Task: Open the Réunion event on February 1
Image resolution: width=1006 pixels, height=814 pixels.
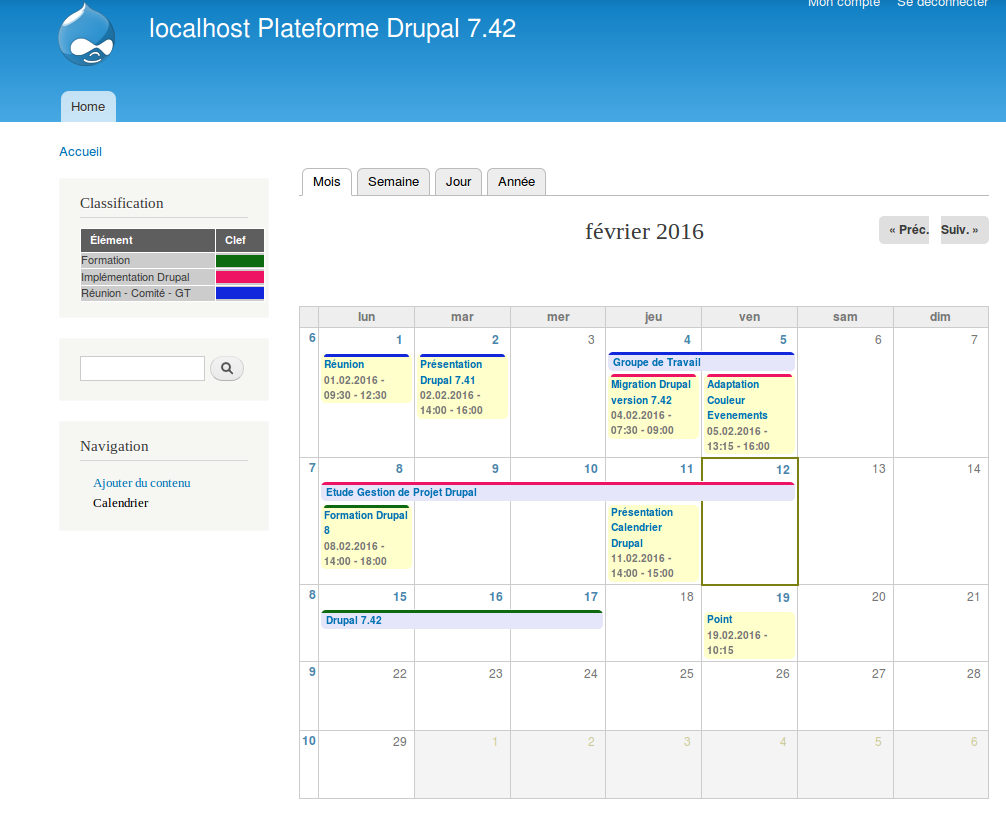Action: tap(343, 366)
